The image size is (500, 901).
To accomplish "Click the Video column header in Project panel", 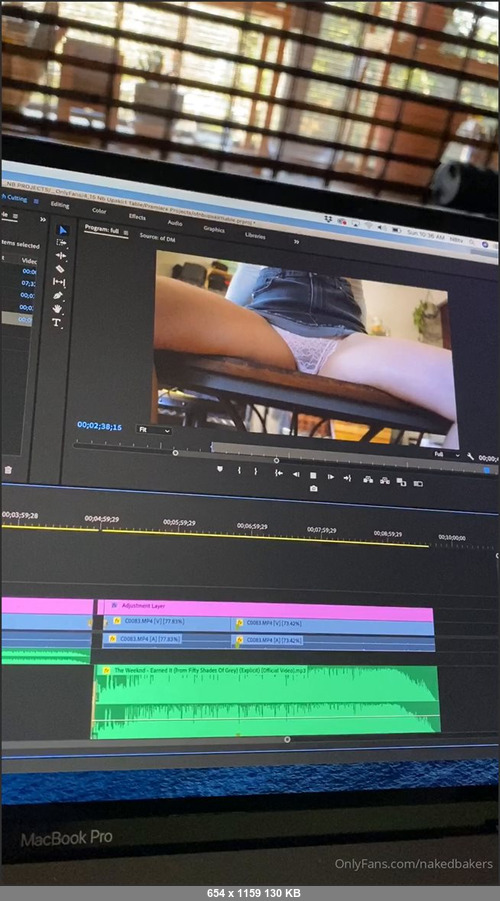I will tap(30, 261).
